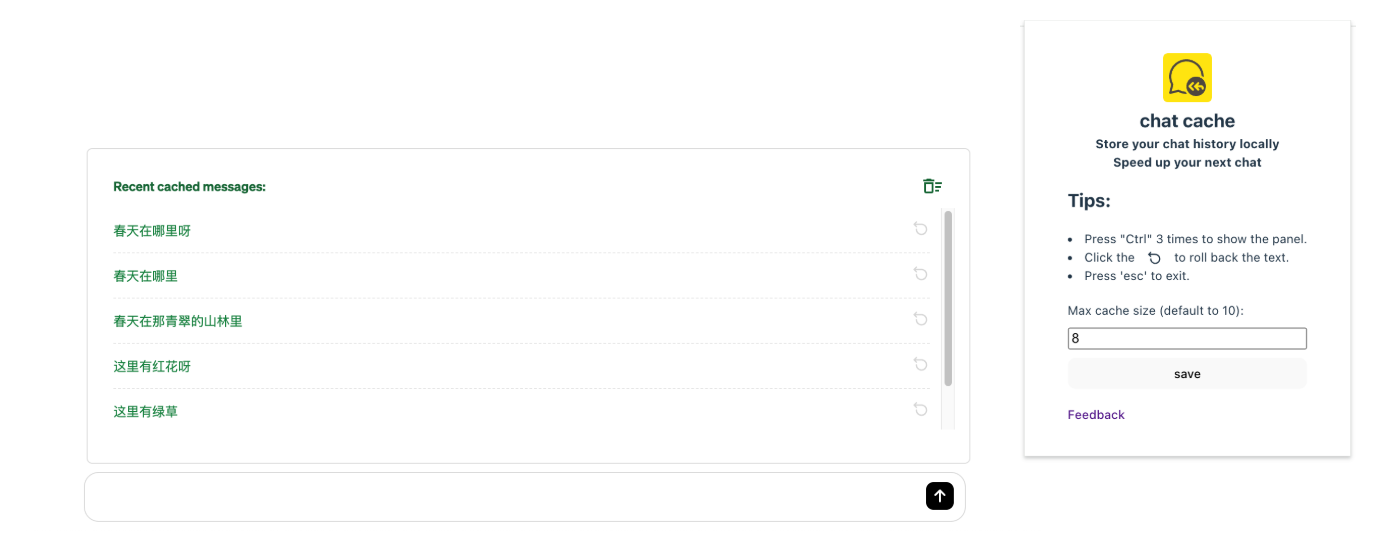Click the cached messages list scrollbar

[948, 298]
